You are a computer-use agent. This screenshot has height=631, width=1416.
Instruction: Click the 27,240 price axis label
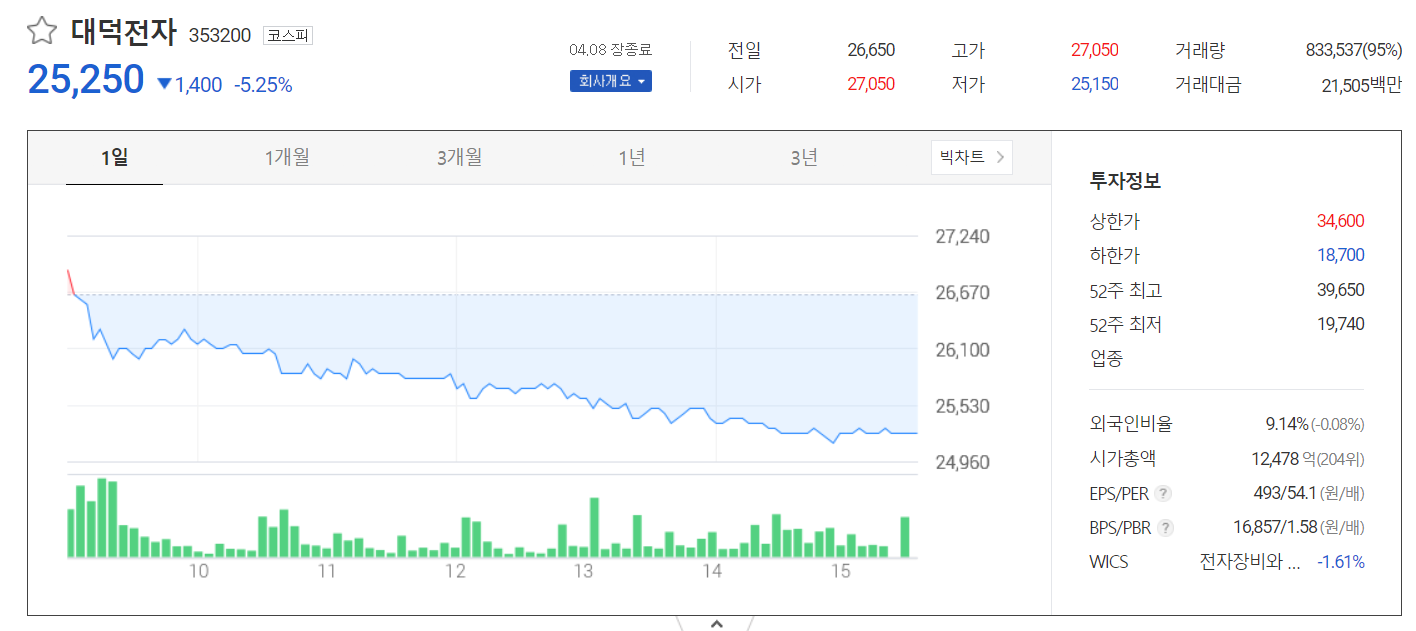pyautogui.click(x=963, y=237)
